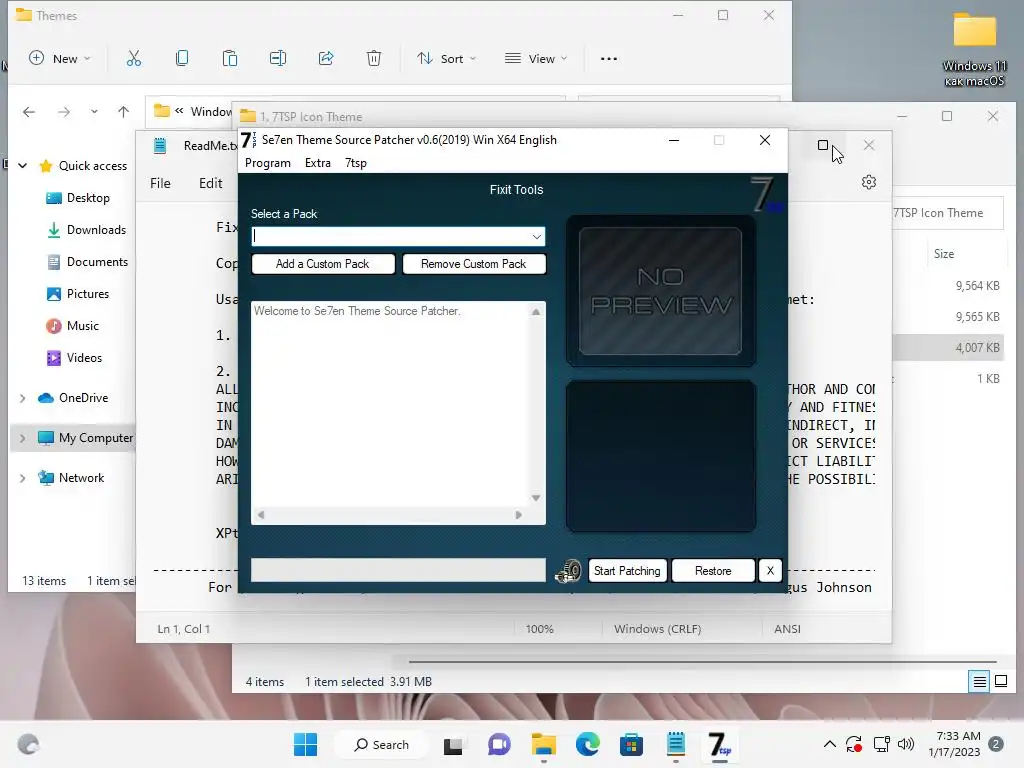This screenshot has width=1024, height=768.
Task: Click the Restore button in patcher
Action: (713, 571)
